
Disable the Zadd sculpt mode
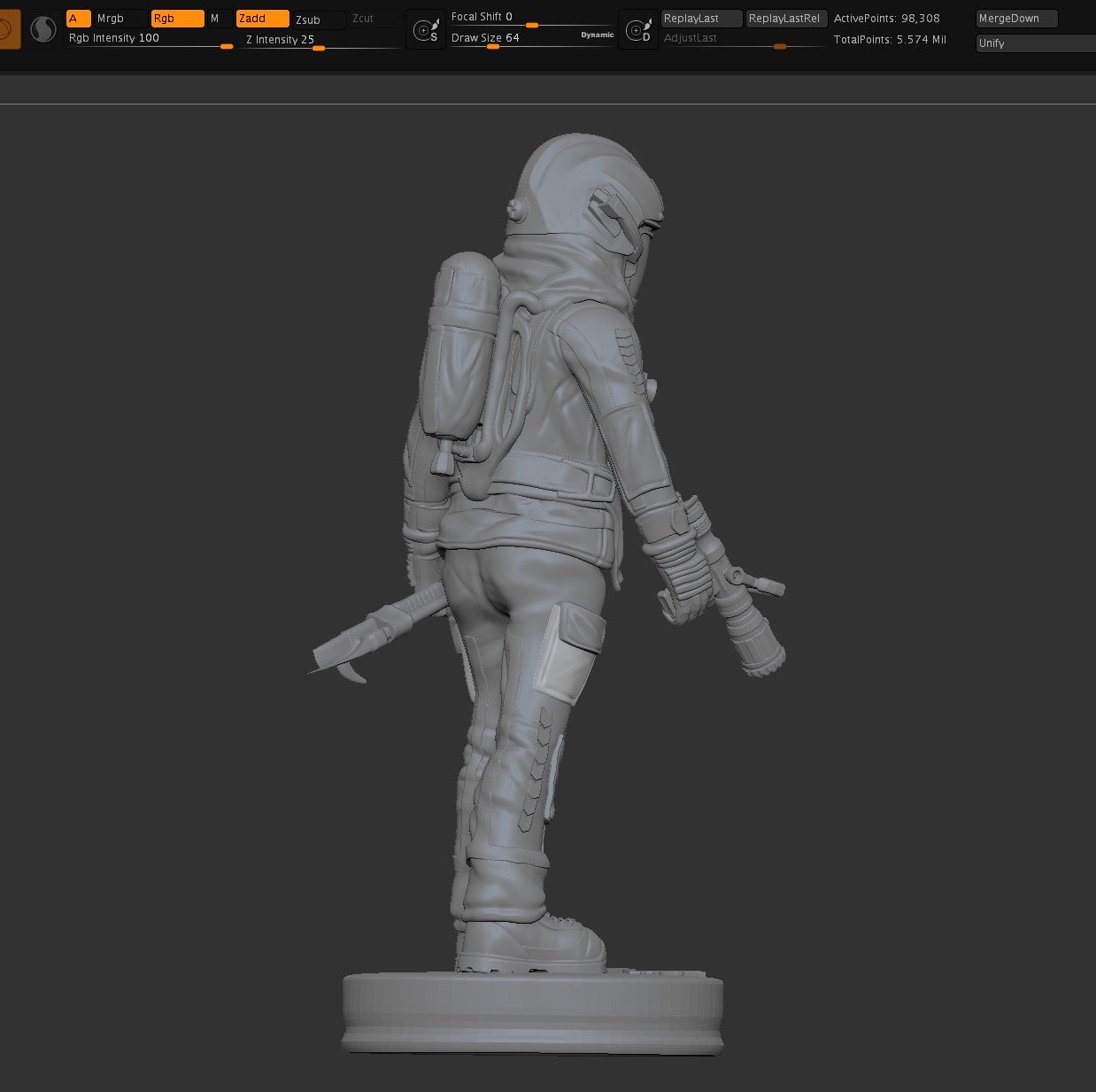(261, 18)
